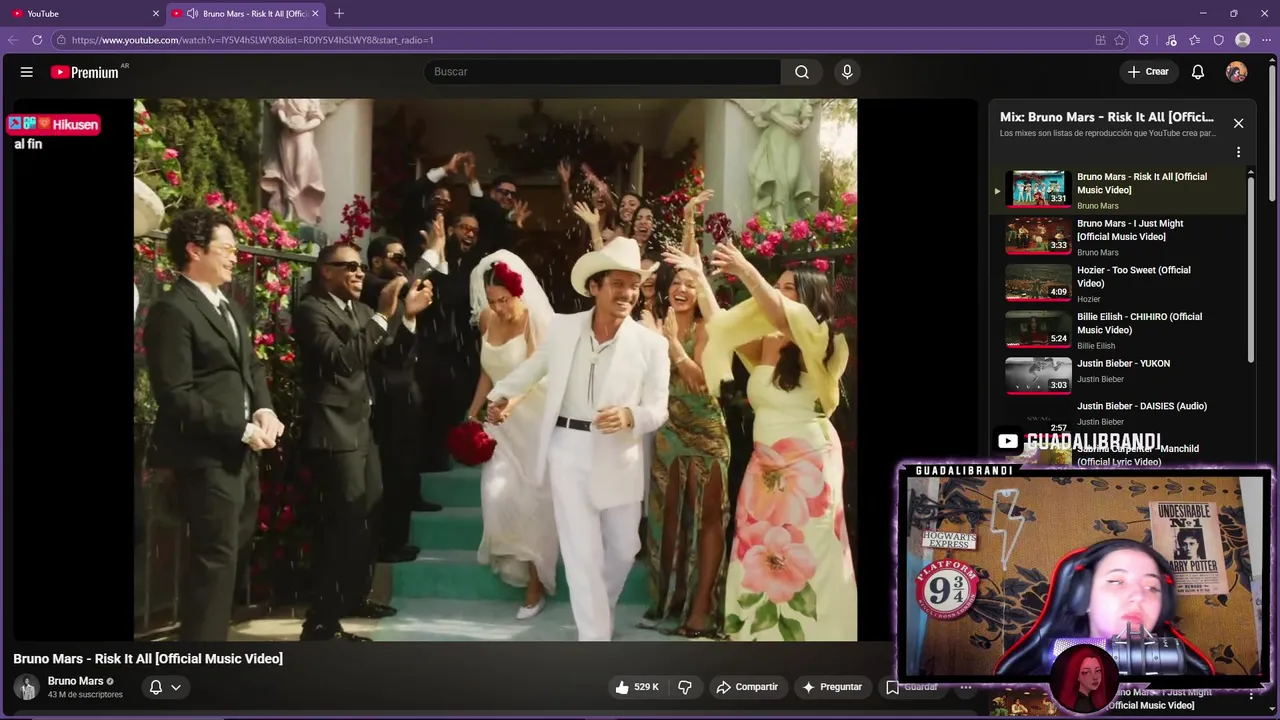The height and width of the screenshot is (720, 1280).
Task: Select Billie Eilish - CHIHIRO in playlist
Action: [x=1117, y=330]
